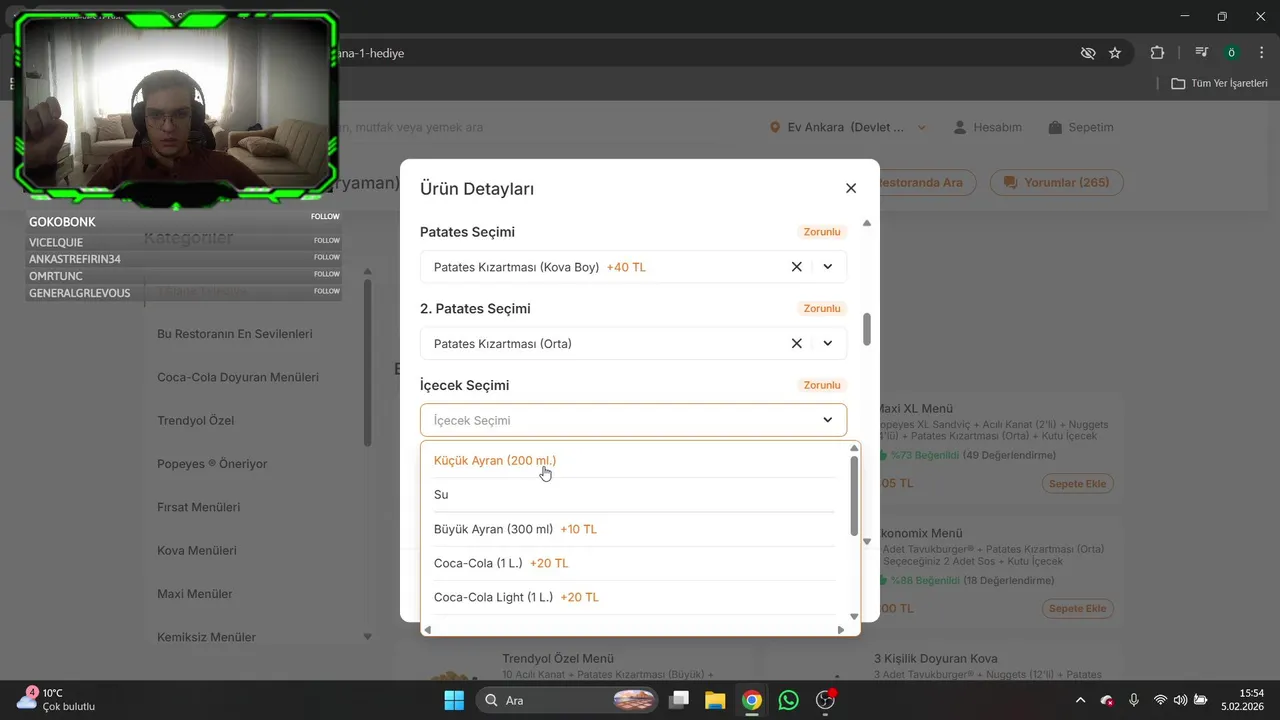Screen dimensions: 1280x720
Task: Click the drink list horizontal scroll right arrow
Action: (x=841, y=630)
